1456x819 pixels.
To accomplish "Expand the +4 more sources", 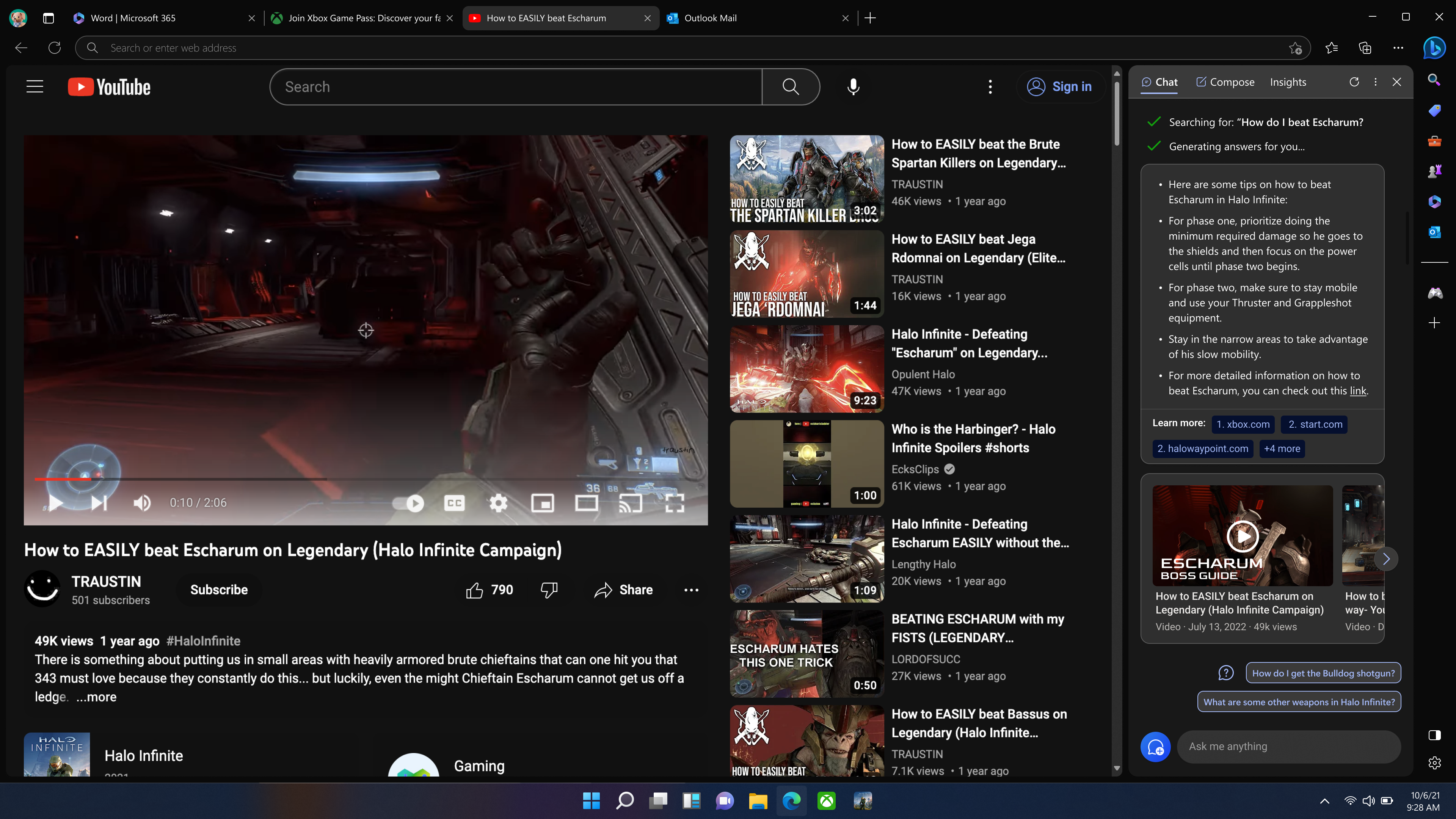I will (1282, 449).
